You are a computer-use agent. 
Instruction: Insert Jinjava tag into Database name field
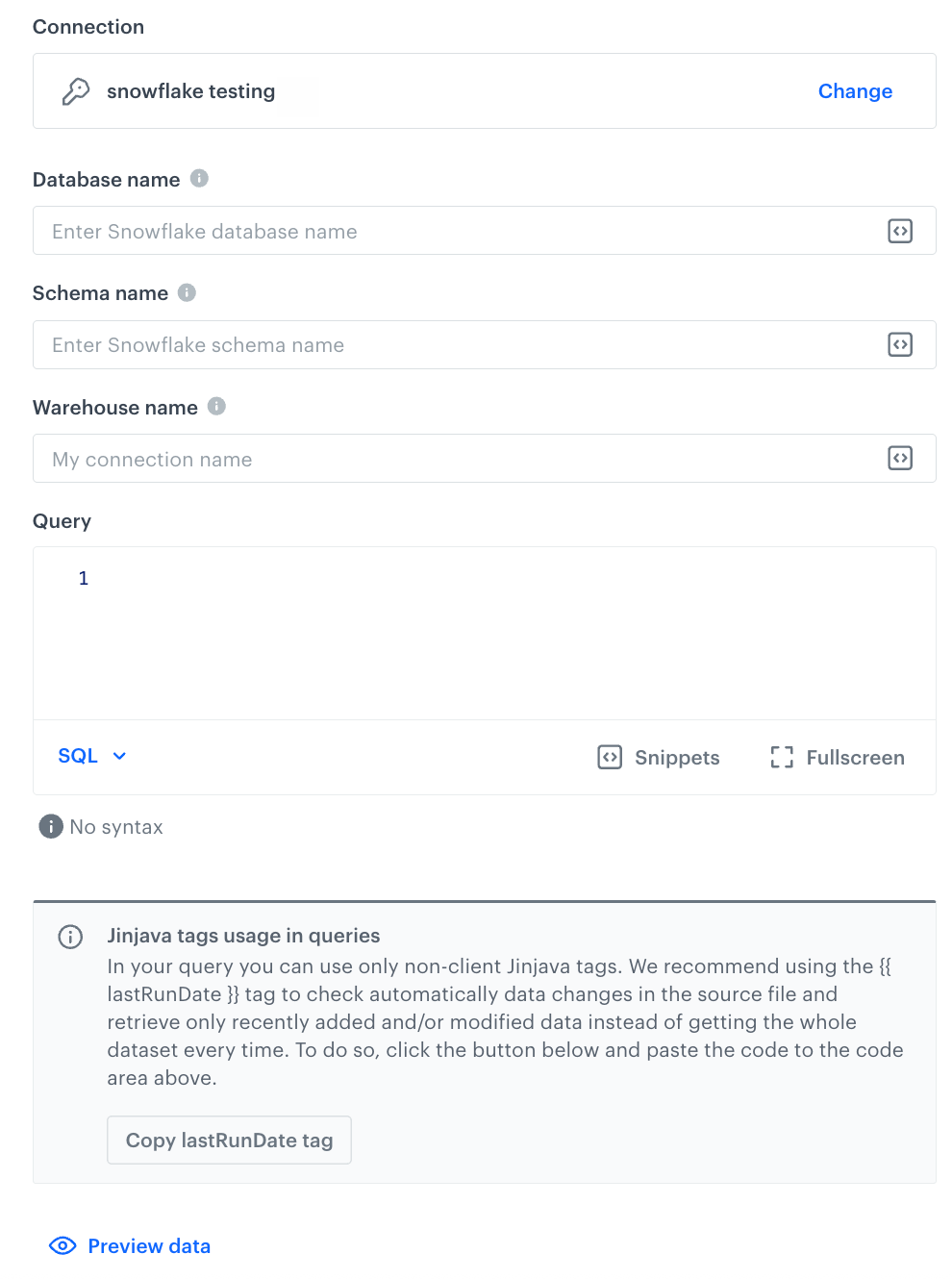(x=900, y=231)
